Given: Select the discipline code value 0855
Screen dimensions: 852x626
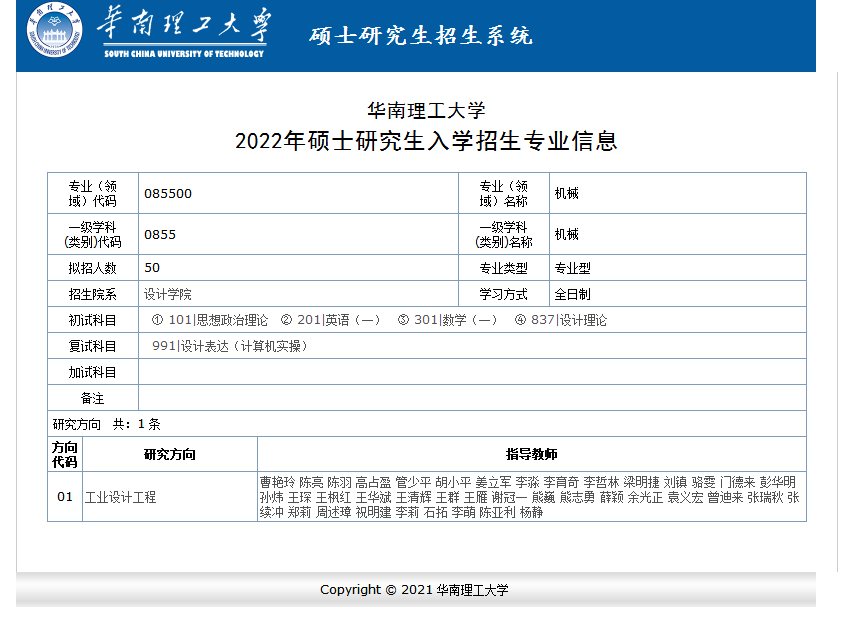Looking at the screenshot, I should (160, 235).
